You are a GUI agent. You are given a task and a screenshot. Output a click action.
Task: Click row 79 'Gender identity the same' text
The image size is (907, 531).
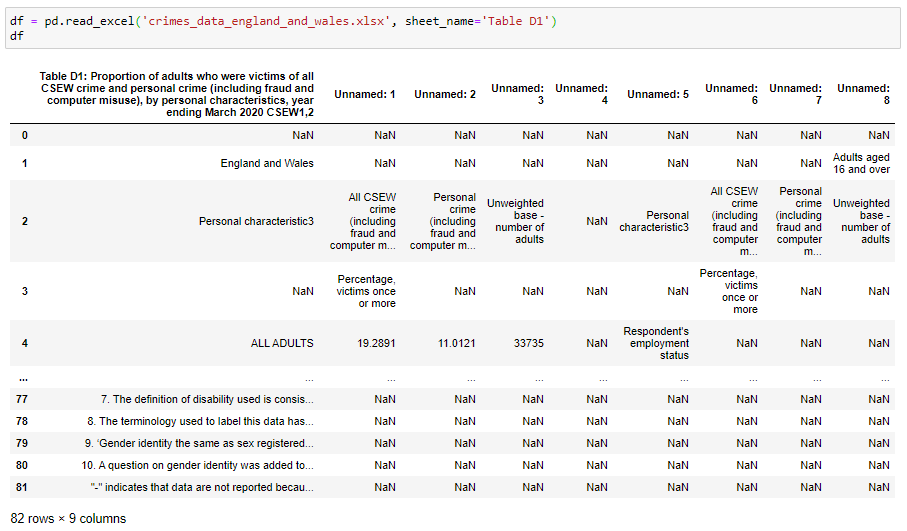[x=199, y=444]
